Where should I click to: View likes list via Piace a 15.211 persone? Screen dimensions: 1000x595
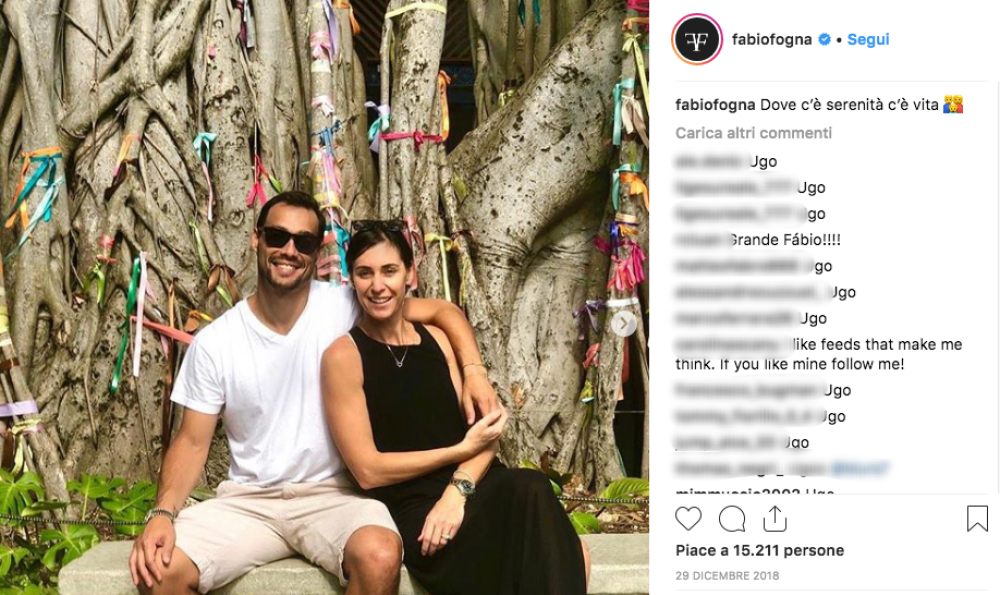point(760,550)
